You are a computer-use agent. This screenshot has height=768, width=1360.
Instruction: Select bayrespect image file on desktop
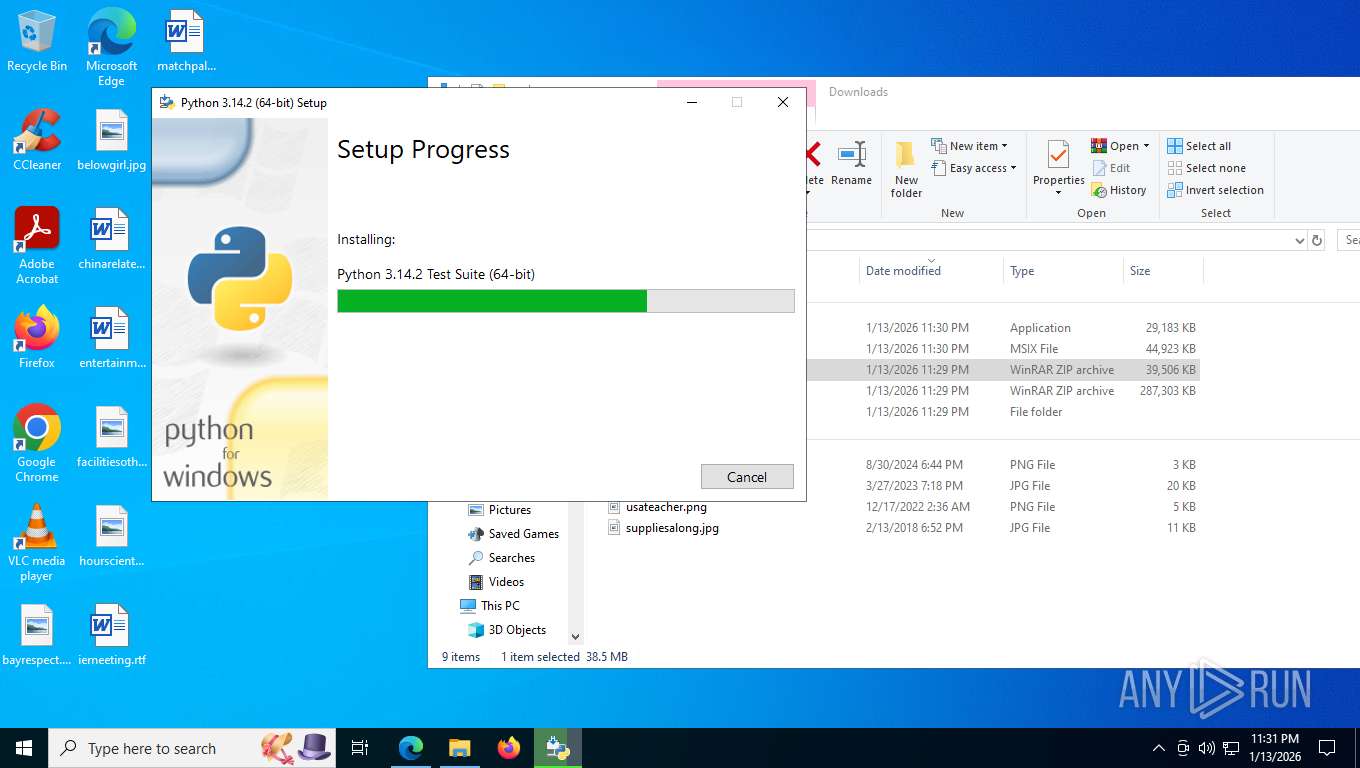point(37,635)
